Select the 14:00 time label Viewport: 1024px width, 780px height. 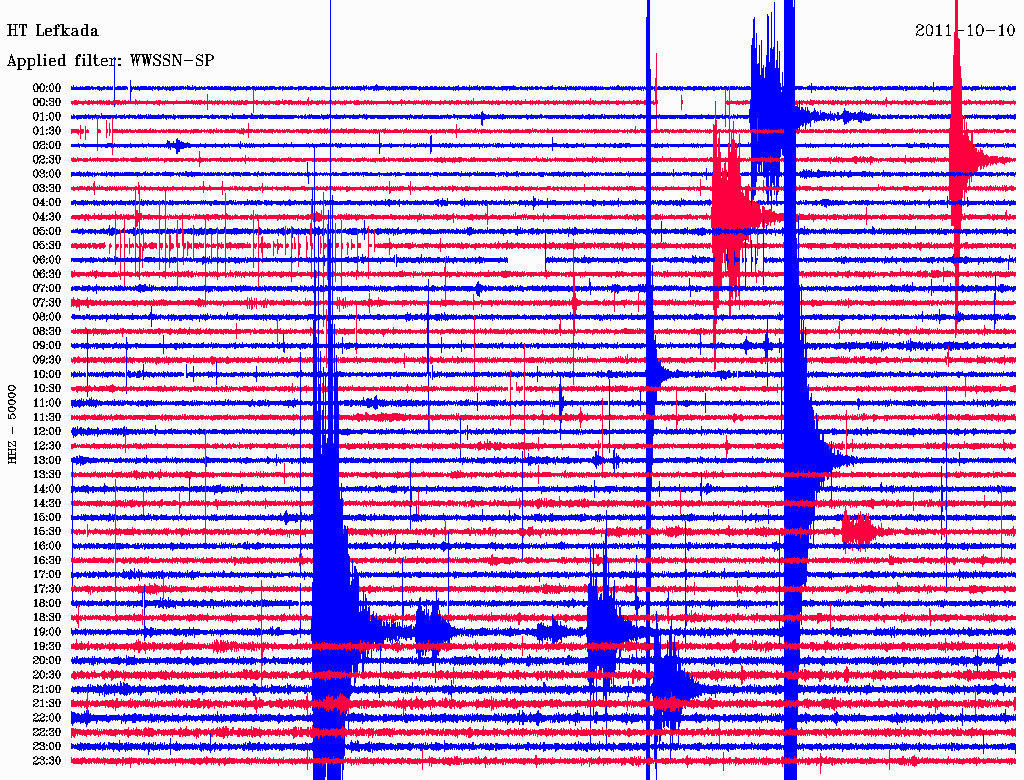pos(47,489)
